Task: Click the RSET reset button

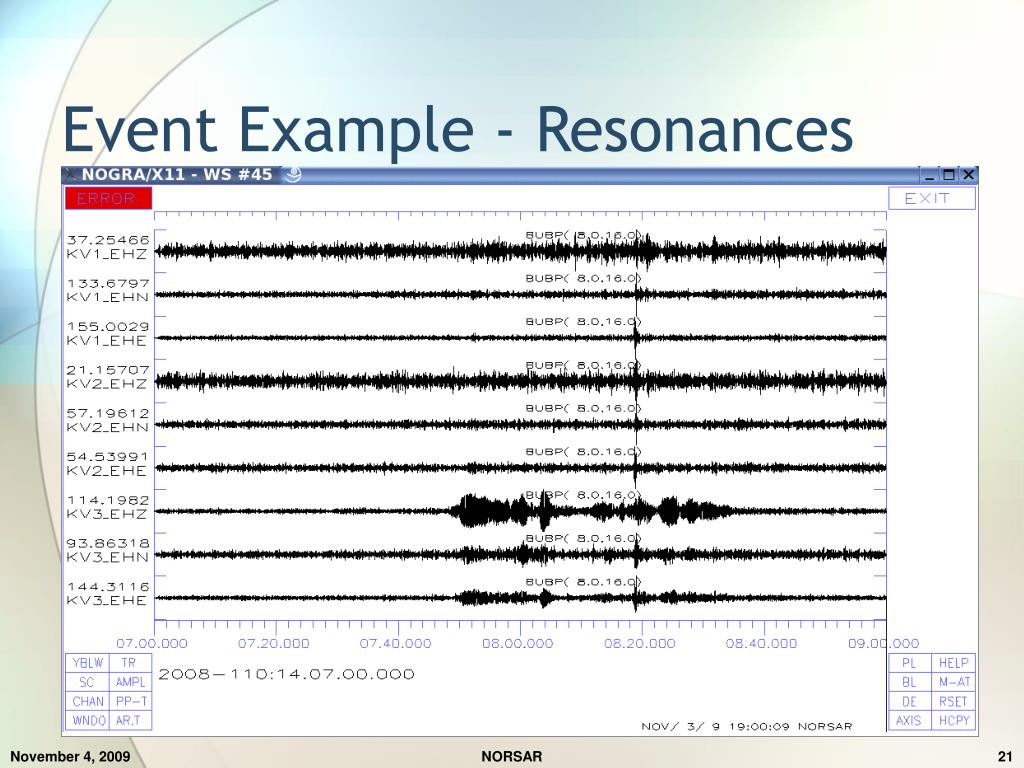Action: (953, 701)
